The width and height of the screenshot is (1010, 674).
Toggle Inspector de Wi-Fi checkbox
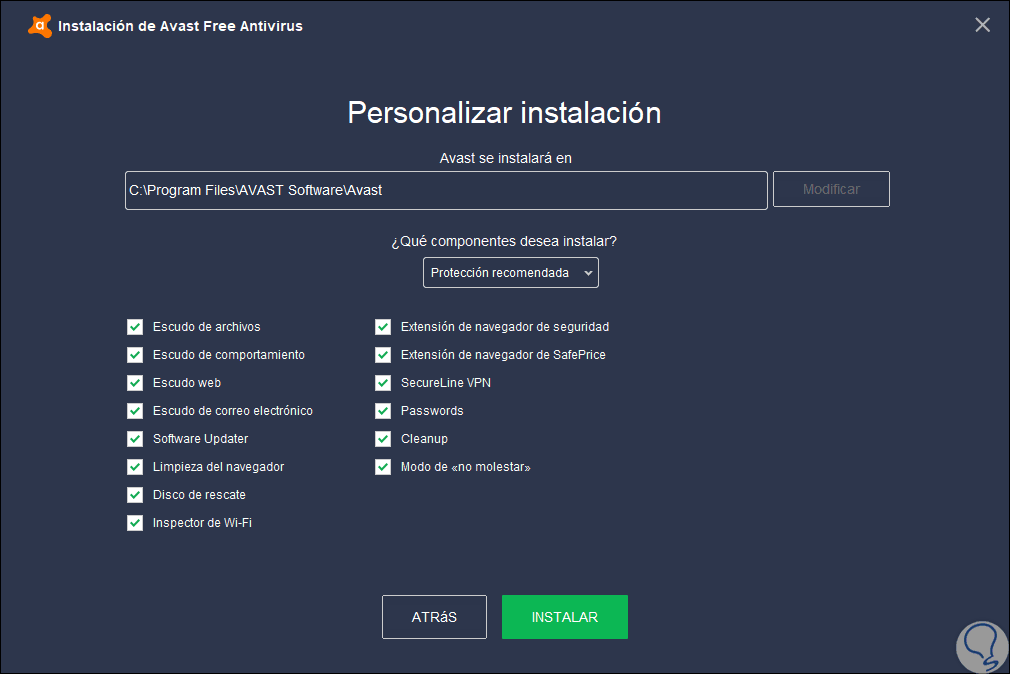(135, 523)
